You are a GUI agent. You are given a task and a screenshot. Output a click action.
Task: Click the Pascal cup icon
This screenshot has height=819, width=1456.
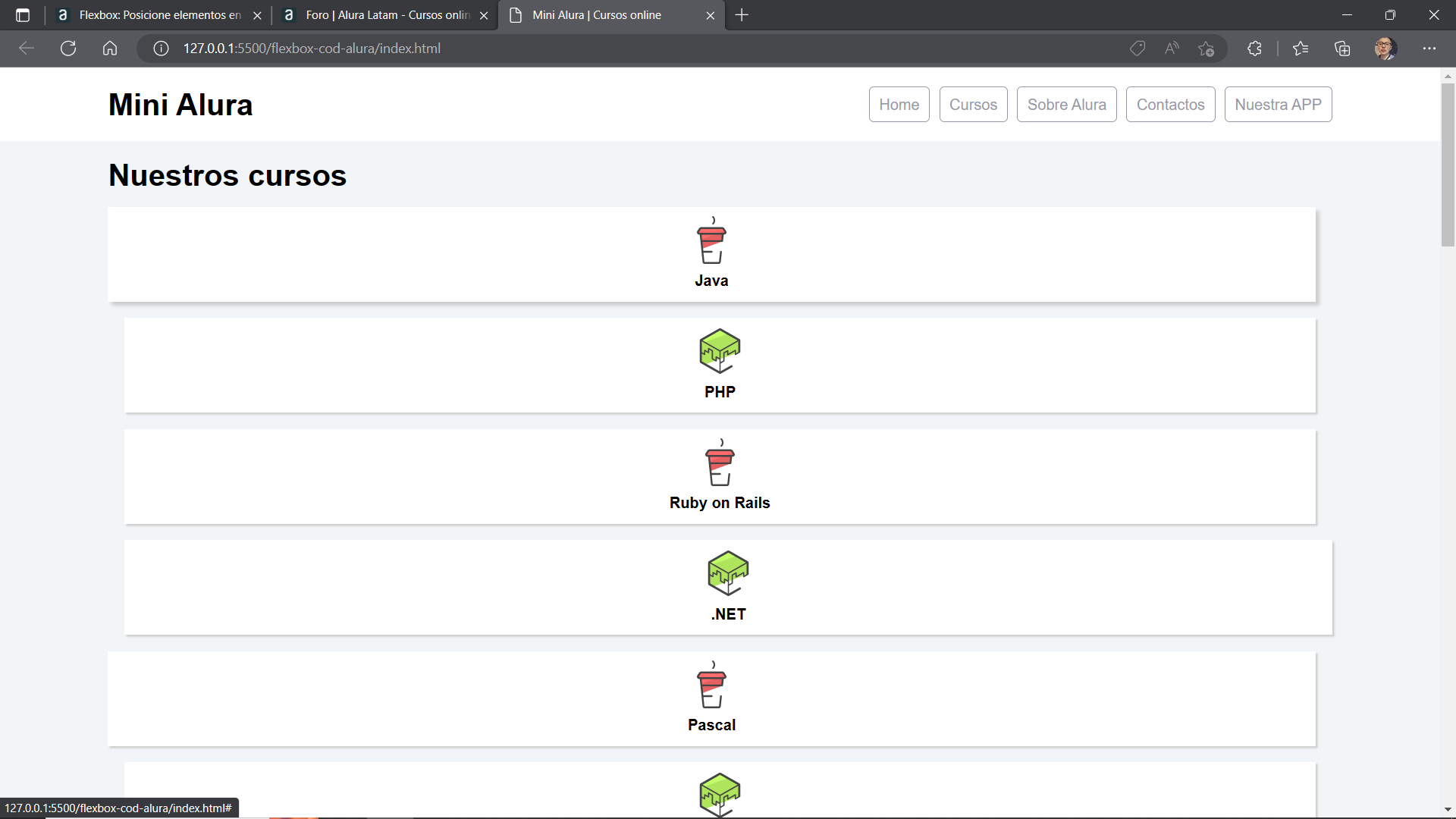tap(712, 686)
